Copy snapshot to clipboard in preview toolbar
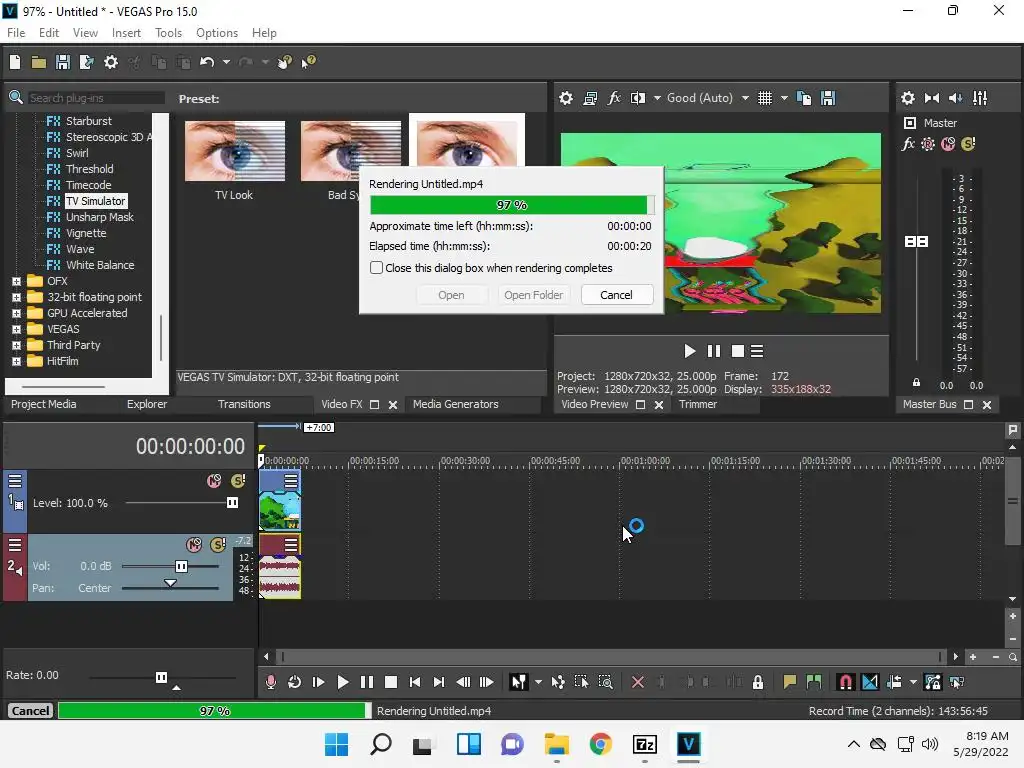 click(805, 98)
